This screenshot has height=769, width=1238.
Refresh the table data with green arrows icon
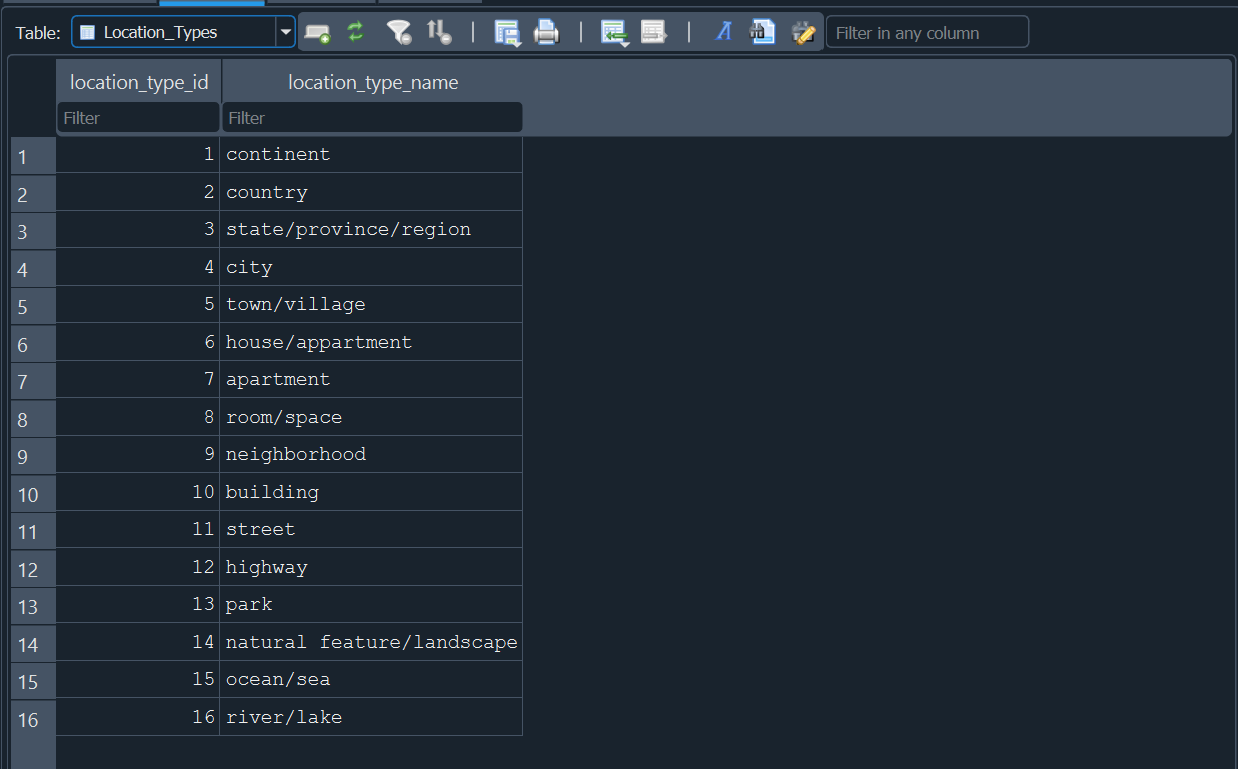coord(356,32)
